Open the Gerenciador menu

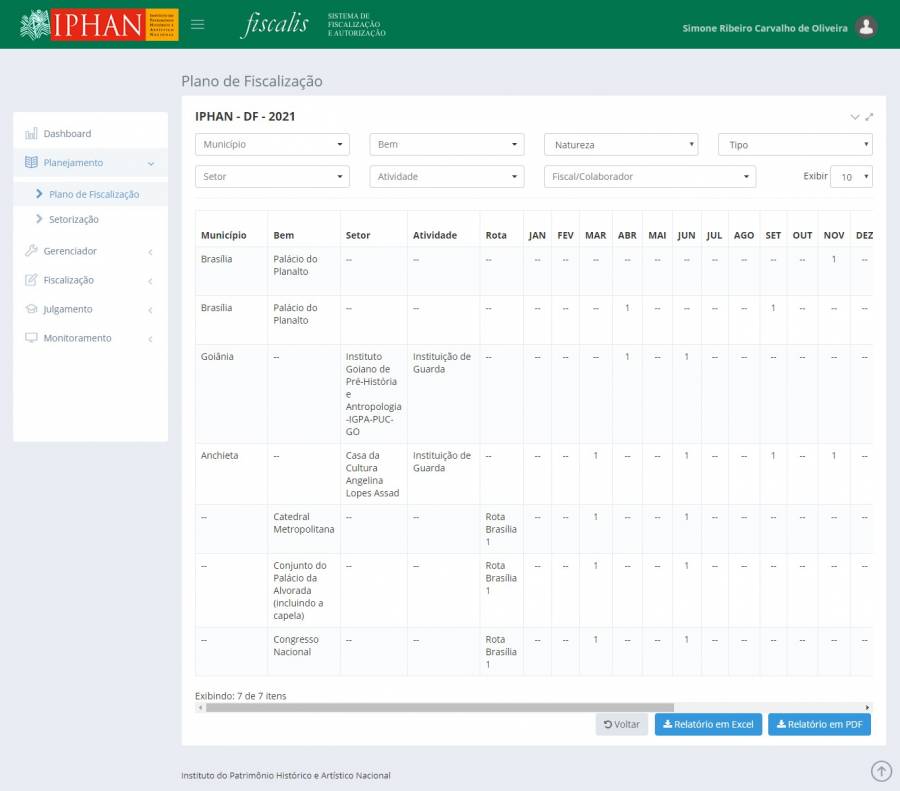pyautogui.click(x=70, y=251)
